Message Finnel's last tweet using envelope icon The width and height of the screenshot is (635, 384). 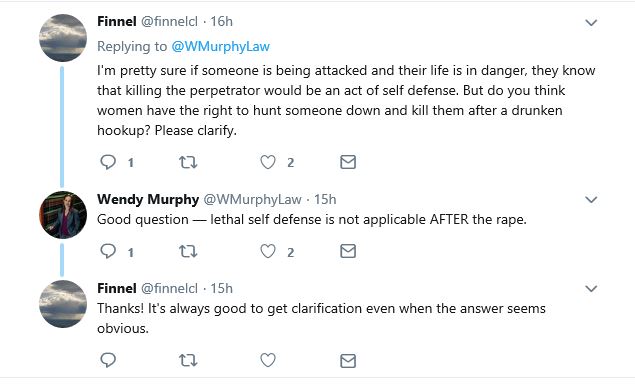[348, 361]
